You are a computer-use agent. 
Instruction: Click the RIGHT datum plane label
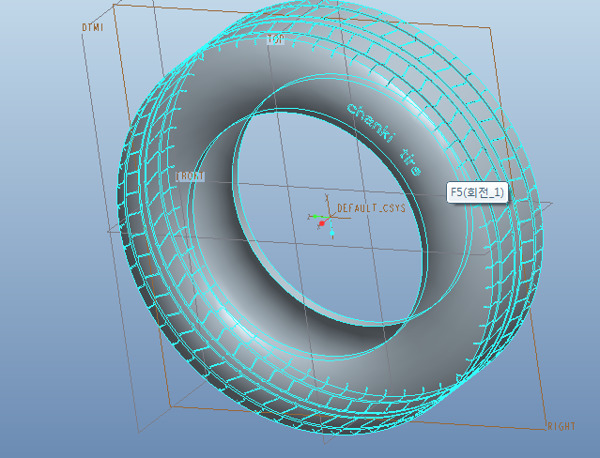pyautogui.click(x=561, y=426)
